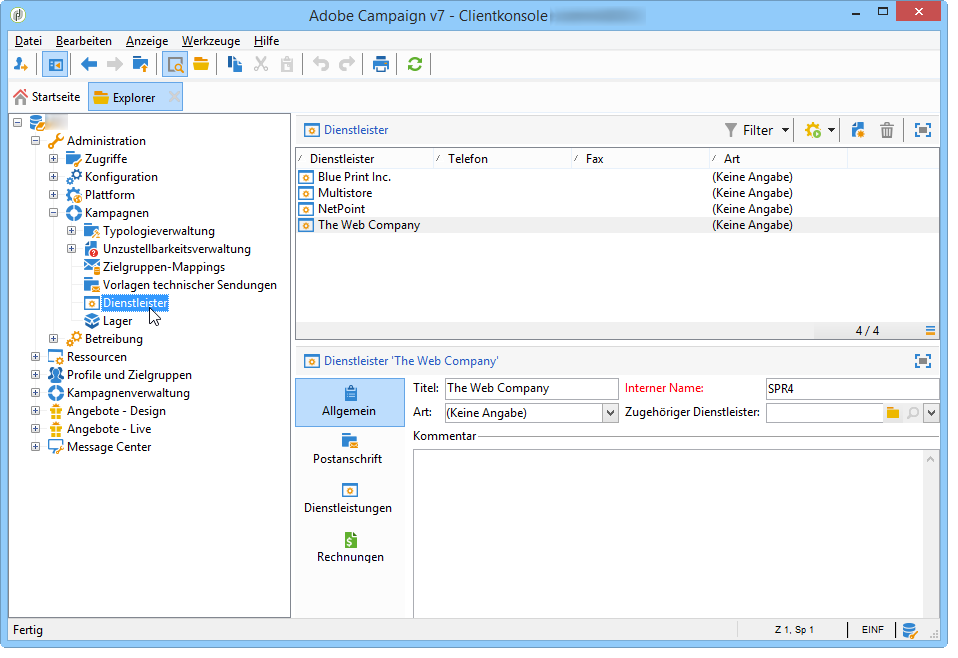Select the Dienstleistungen section
This screenshot has width=958, height=658.
[348, 499]
